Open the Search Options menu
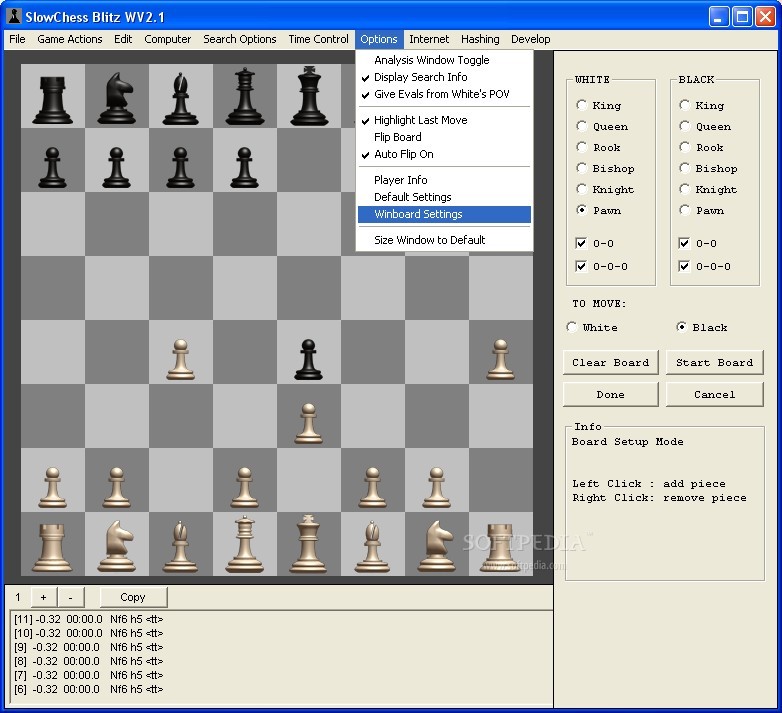This screenshot has width=782, height=713. click(239, 39)
